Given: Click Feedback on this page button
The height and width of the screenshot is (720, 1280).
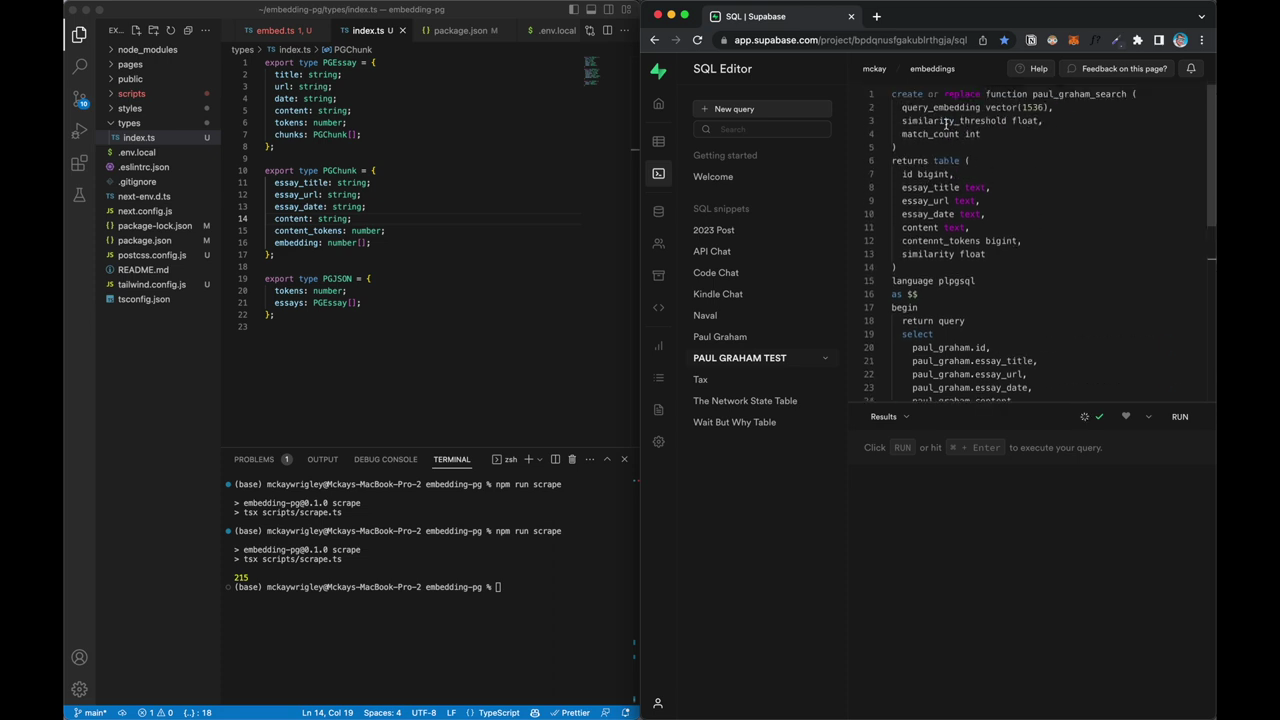Looking at the screenshot, I should click(x=1116, y=68).
